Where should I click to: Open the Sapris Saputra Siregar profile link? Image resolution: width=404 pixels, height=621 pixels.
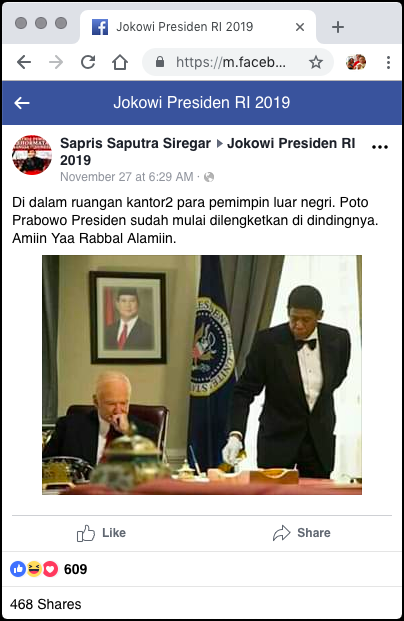pos(135,143)
